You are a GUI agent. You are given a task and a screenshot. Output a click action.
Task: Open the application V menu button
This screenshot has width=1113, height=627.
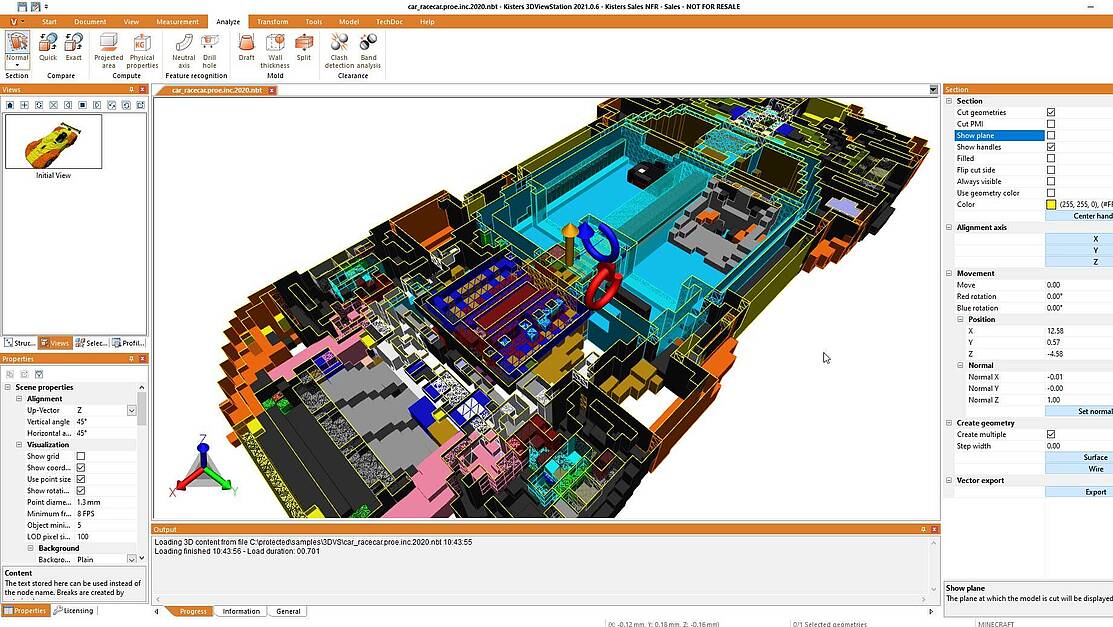coord(14,22)
